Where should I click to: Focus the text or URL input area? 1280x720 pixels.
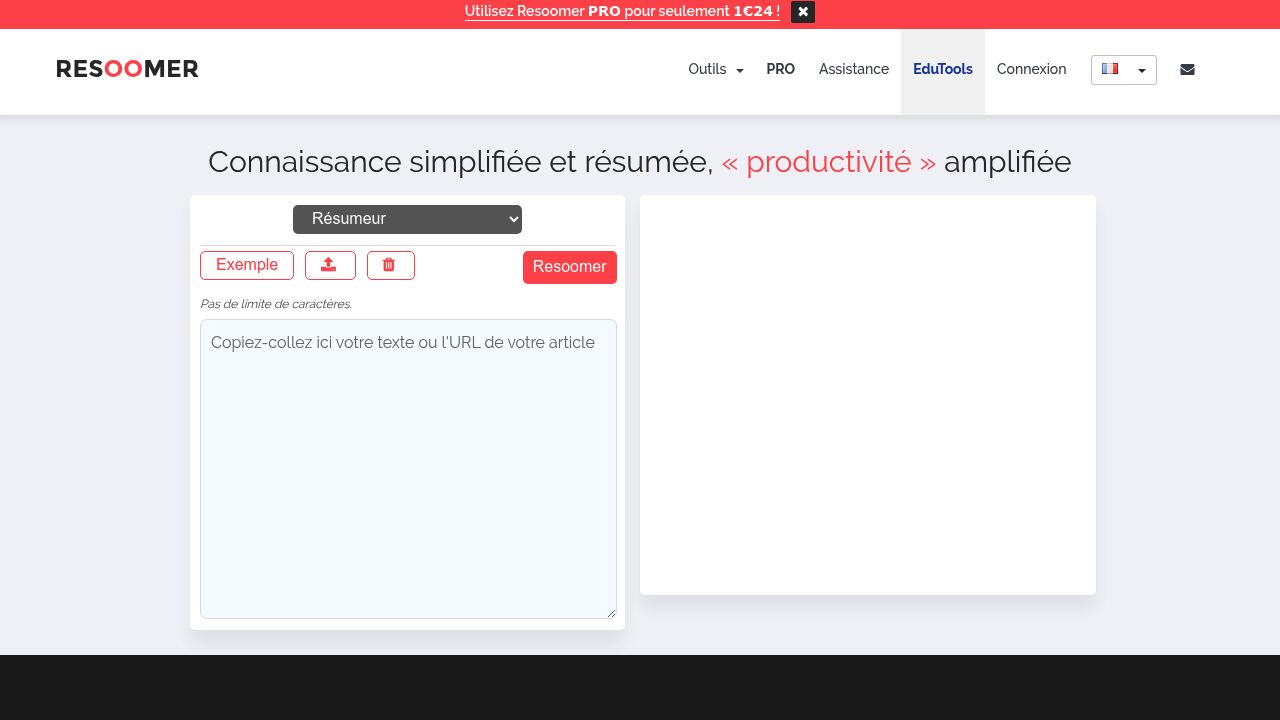[x=408, y=469]
